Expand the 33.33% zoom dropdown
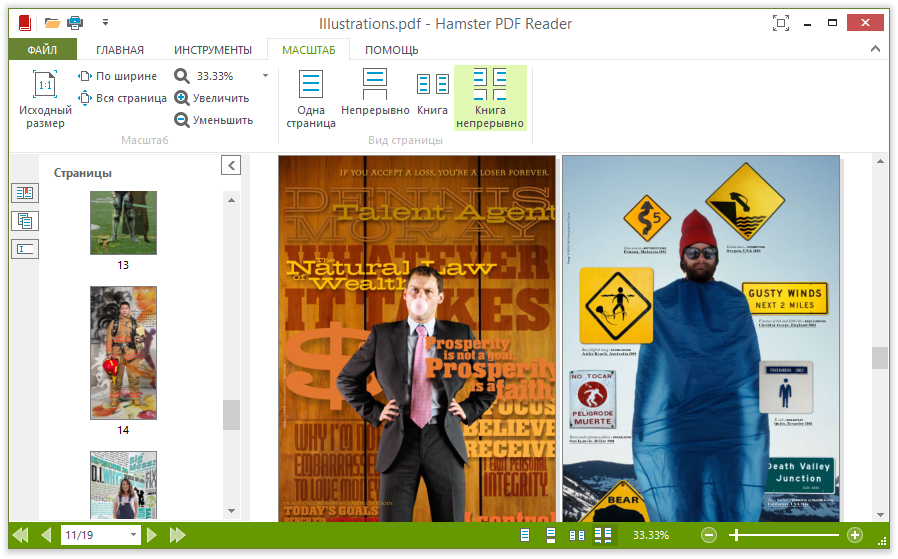Image resolution: width=898 pixels, height=559 pixels. tap(265, 76)
